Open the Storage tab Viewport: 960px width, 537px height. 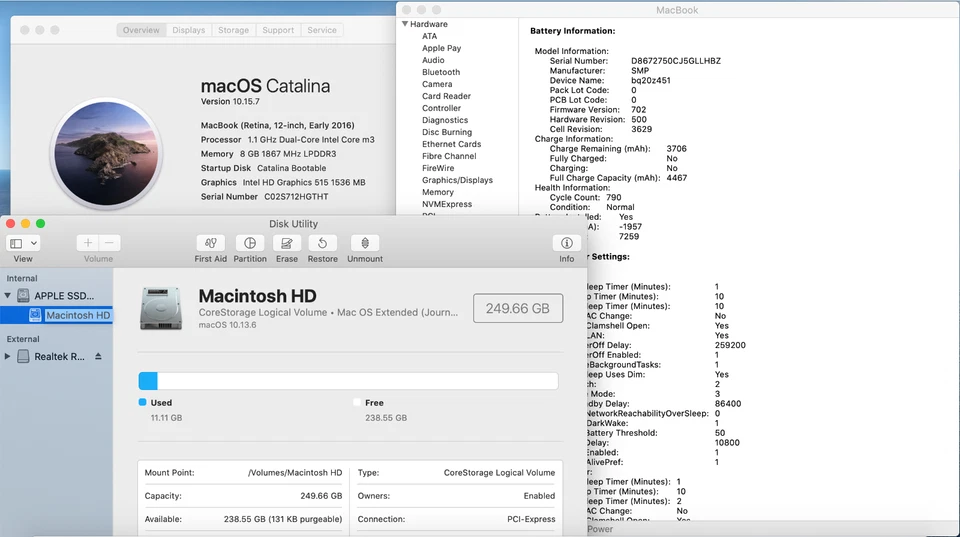[x=233, y=30]
